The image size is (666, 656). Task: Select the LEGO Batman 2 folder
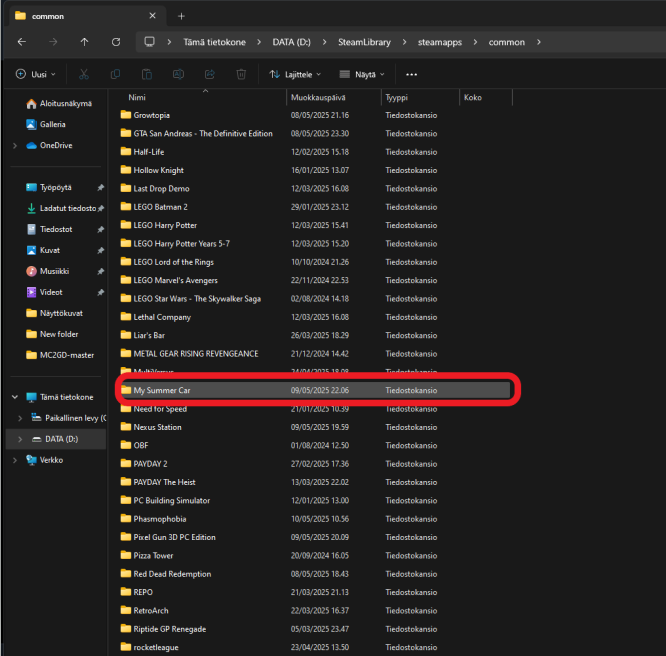(315, 207)
